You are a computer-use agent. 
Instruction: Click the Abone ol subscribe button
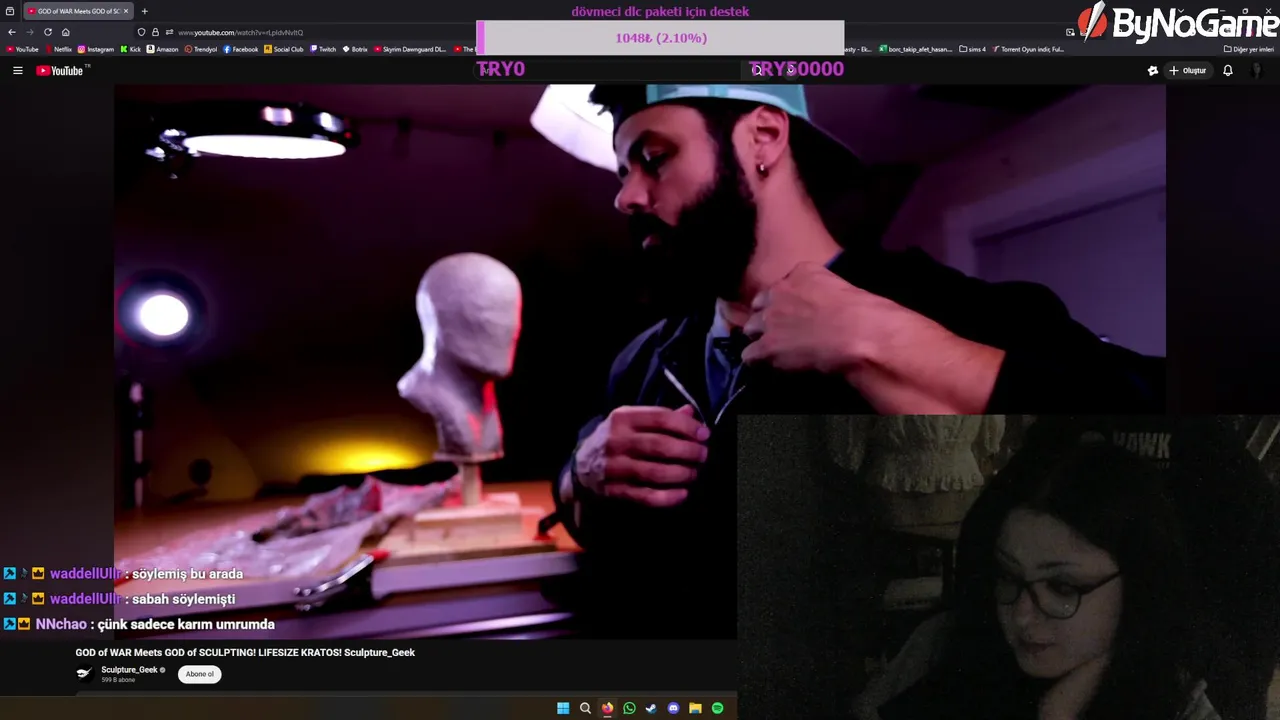coord(199,674)
